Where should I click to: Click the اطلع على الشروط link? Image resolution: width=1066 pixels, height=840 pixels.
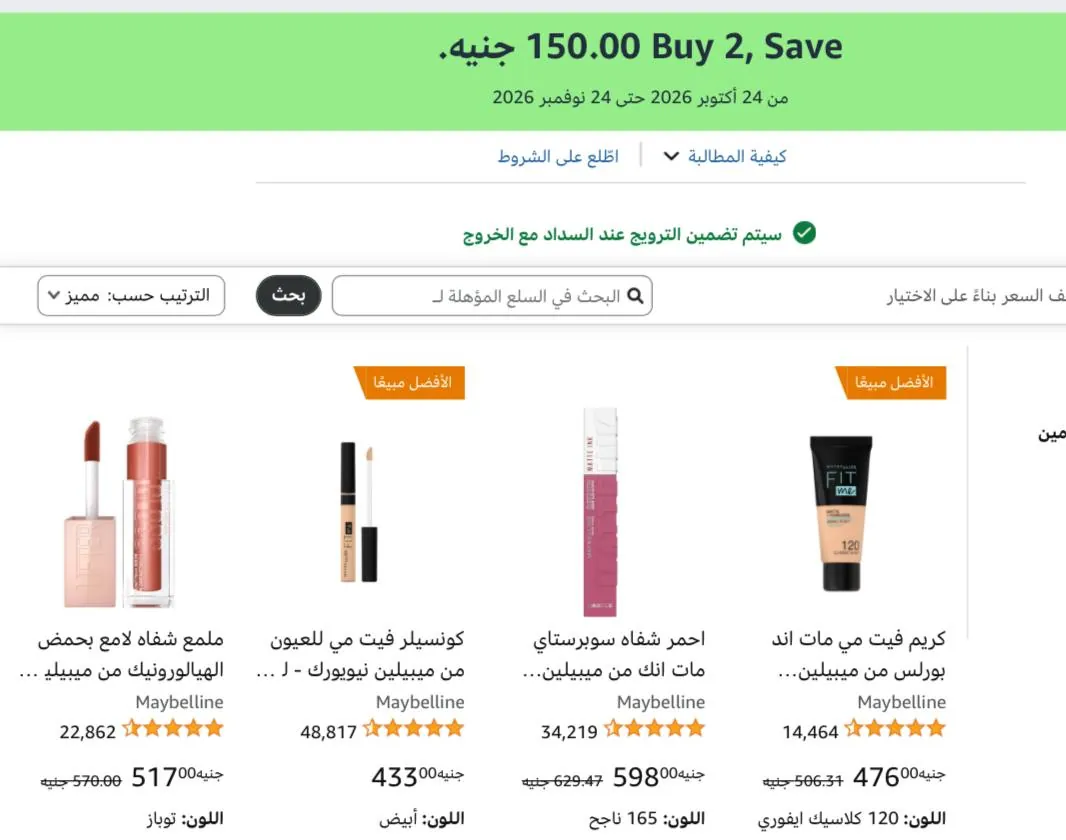tap(558, 156)
